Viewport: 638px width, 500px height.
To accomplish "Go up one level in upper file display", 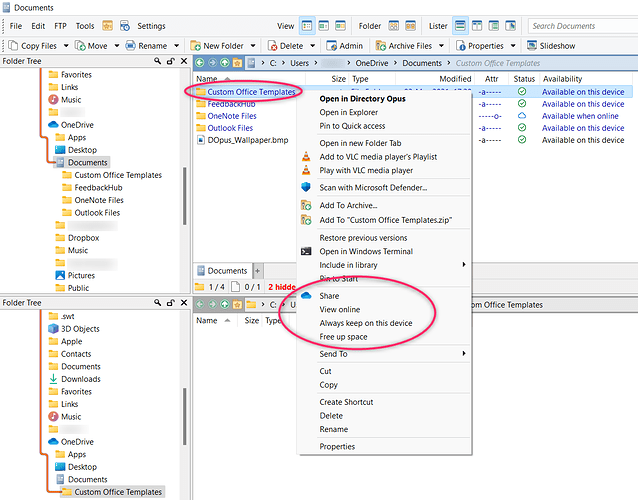I will (x=225, y=63).
